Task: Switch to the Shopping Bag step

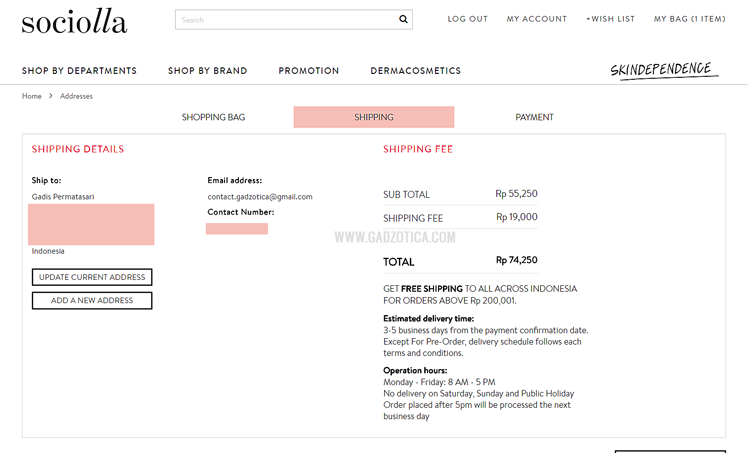Action: pyautogui.click(x=213, y=117)
